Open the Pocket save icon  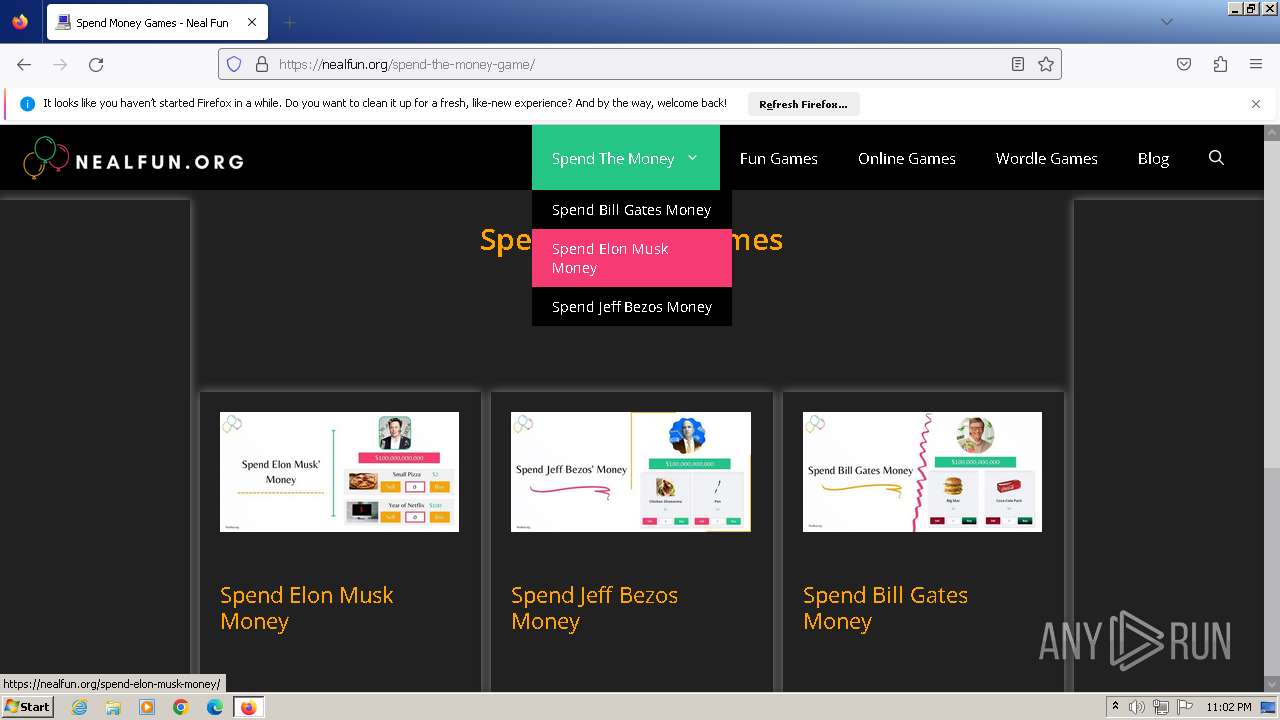[x=1184, y=64]
